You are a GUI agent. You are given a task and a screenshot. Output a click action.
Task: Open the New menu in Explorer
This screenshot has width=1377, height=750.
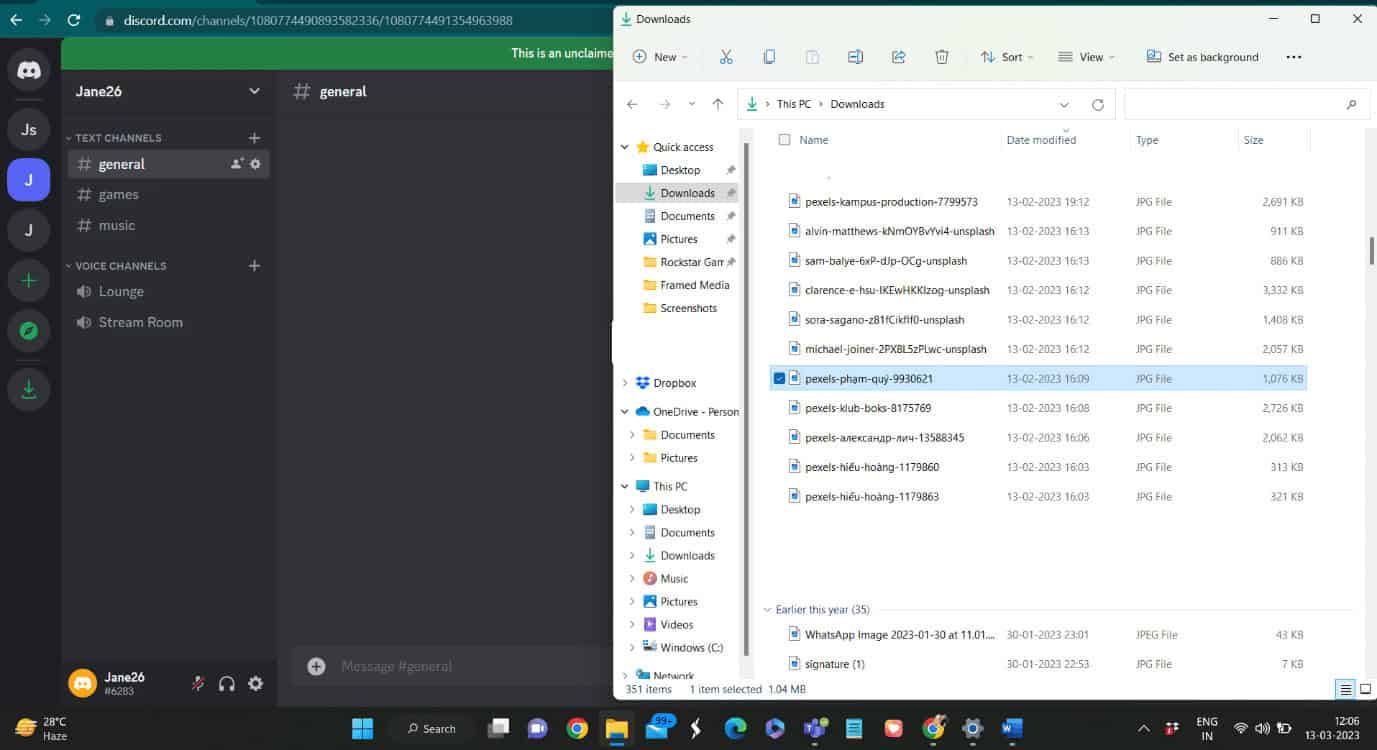659,57
